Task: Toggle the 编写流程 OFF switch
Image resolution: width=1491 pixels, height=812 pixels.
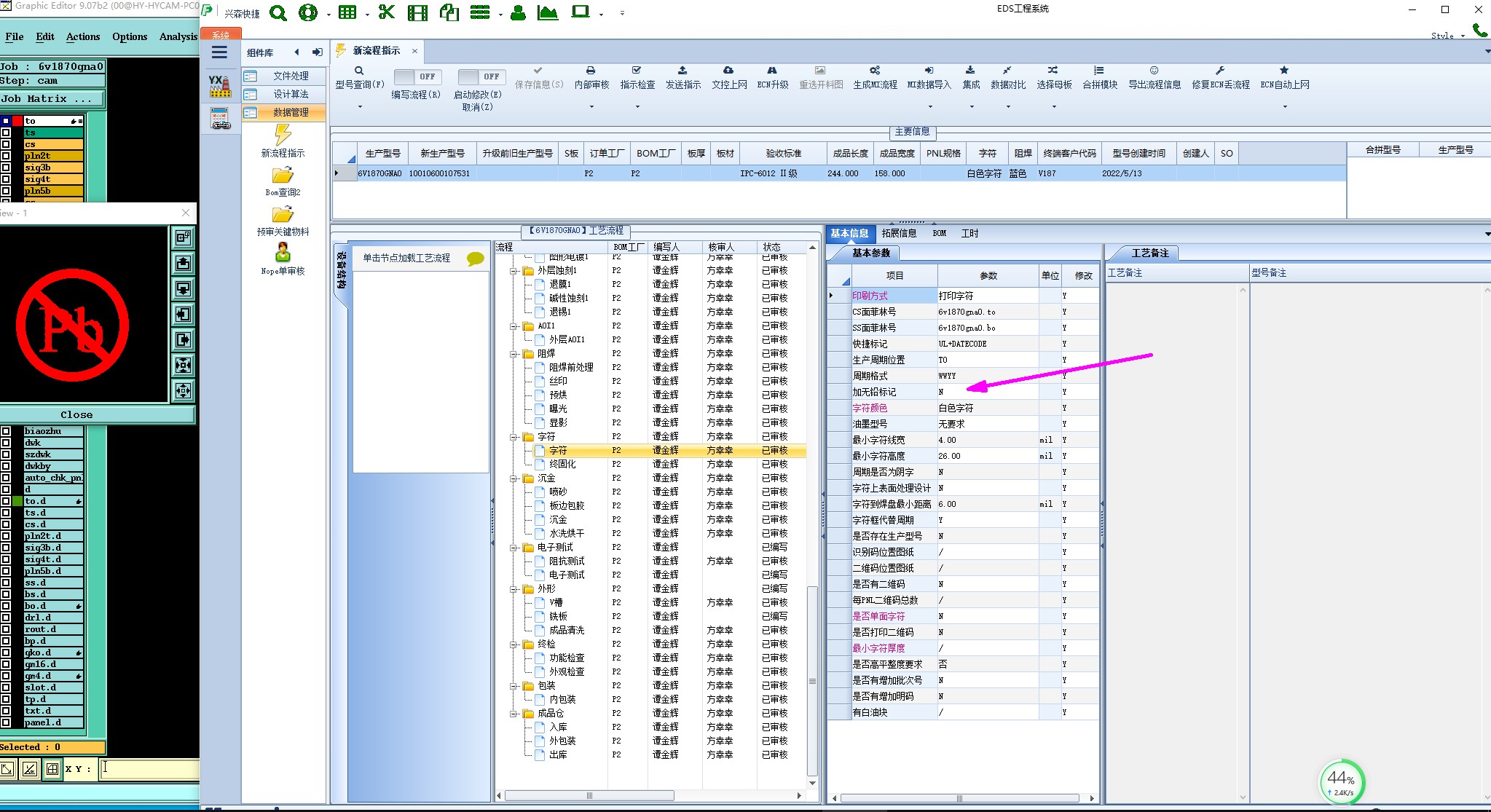Action: (x=417, y=76)
